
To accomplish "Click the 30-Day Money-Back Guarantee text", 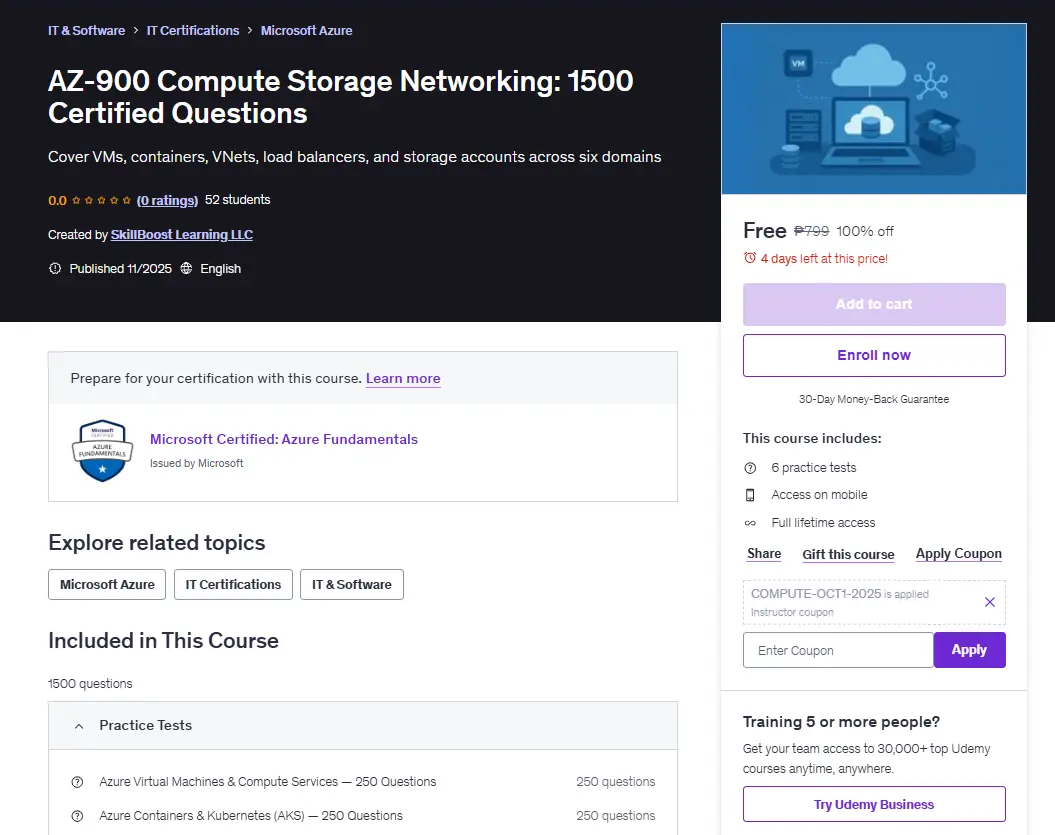I will (x=874, y=399).
